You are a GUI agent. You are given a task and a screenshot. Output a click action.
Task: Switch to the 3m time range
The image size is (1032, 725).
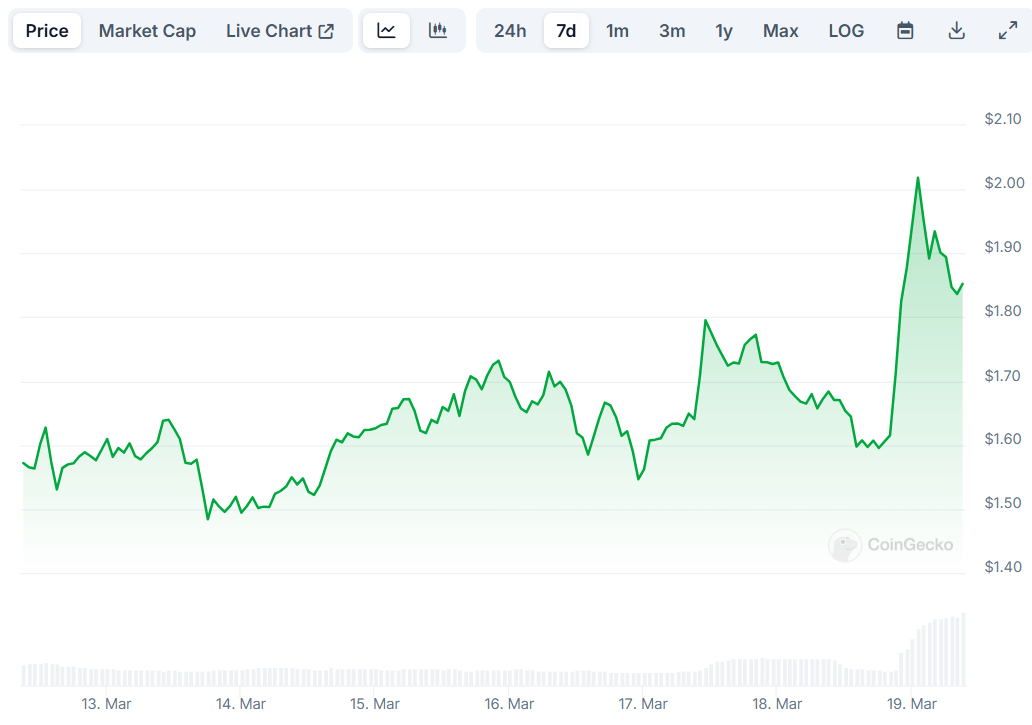pyautogui.click(x=672, y=31)
